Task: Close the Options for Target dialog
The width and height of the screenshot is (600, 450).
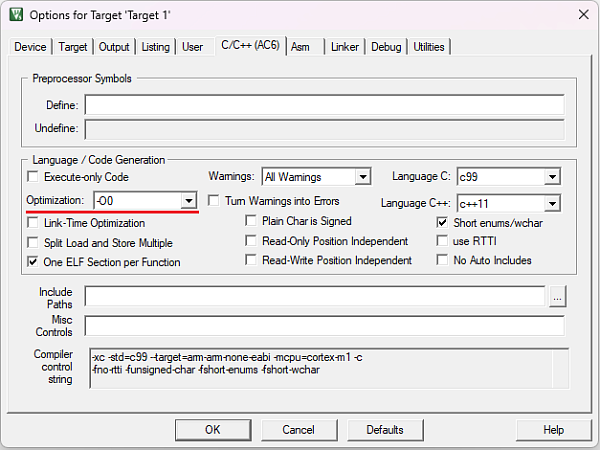Action: click(582, 13)
